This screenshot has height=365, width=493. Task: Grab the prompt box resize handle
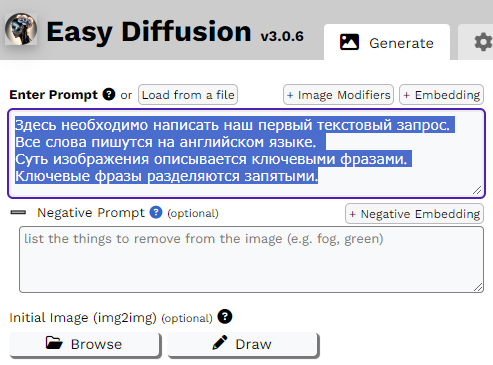pos(477,190)
